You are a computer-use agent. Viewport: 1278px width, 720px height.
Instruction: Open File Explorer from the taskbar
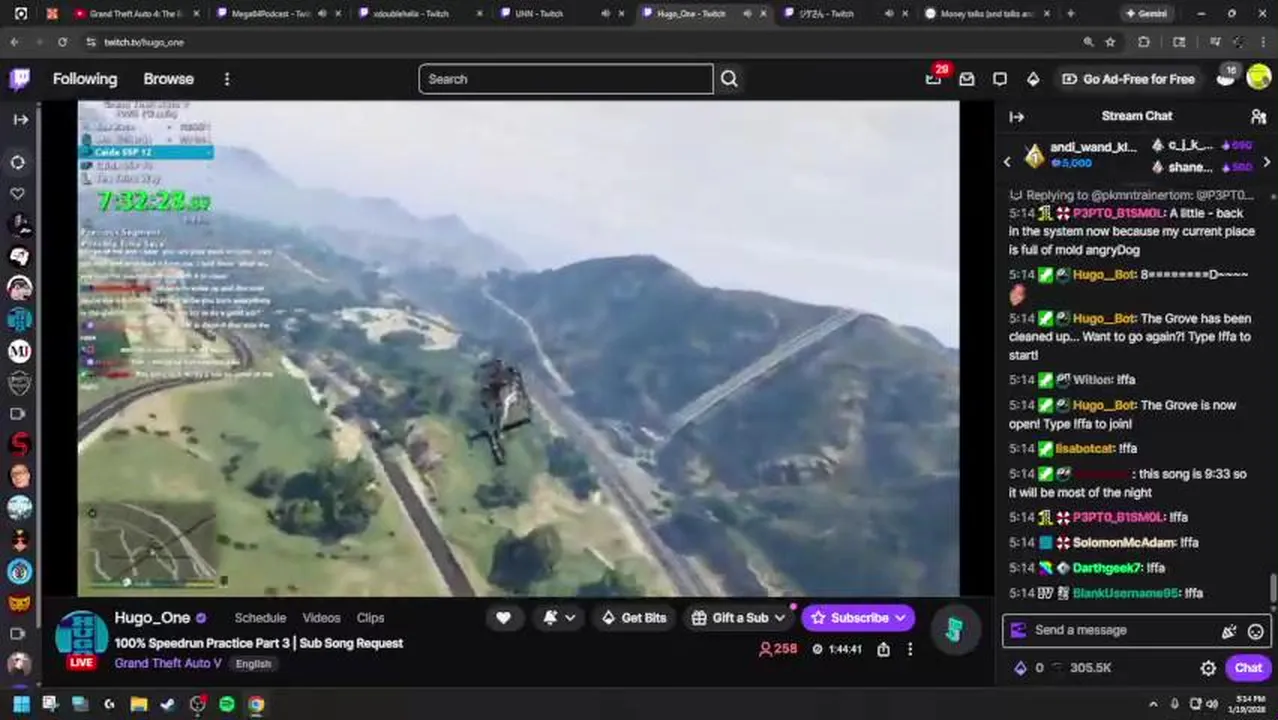coord(138,704)
